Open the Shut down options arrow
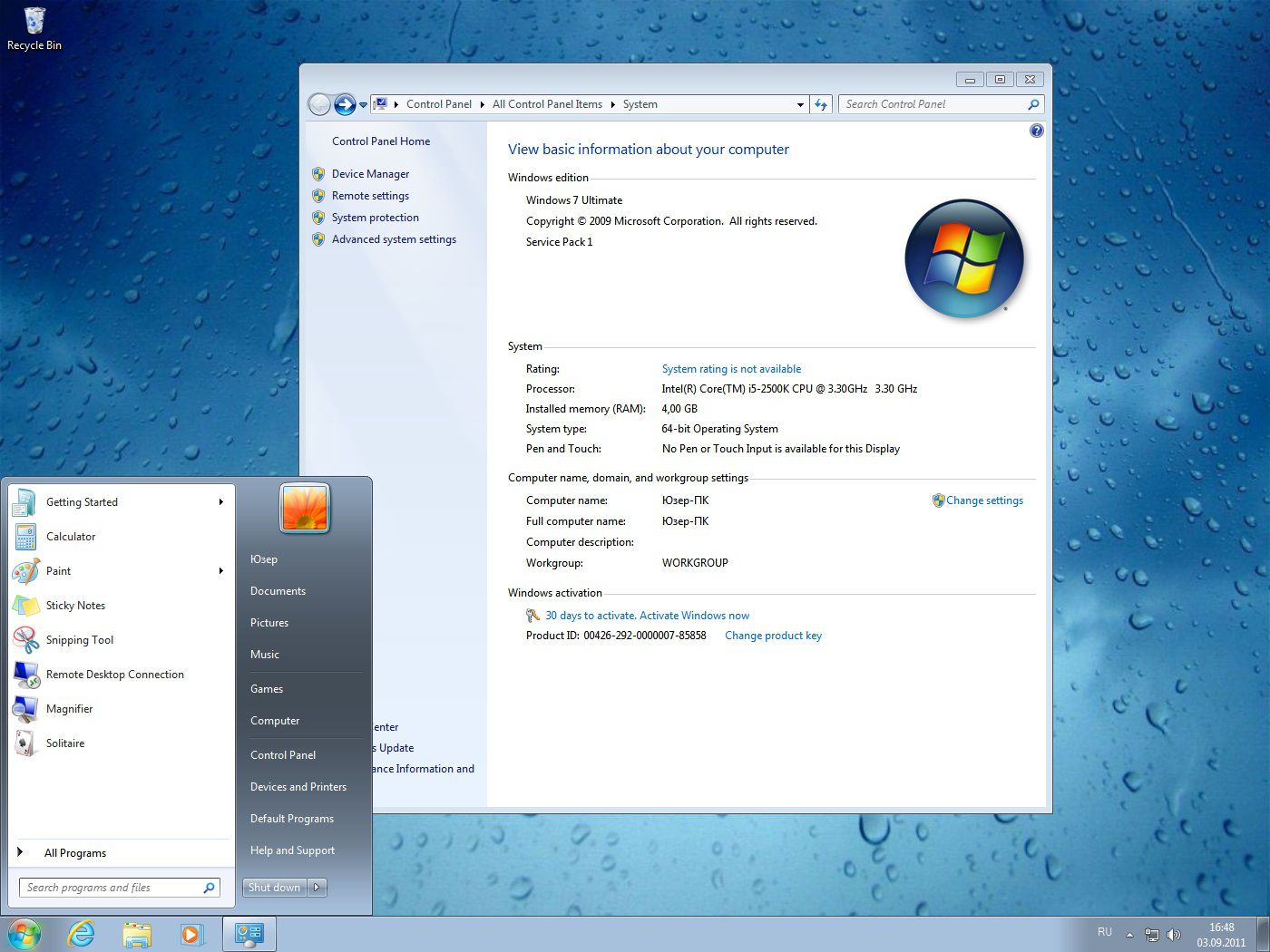 coord(317,888)
